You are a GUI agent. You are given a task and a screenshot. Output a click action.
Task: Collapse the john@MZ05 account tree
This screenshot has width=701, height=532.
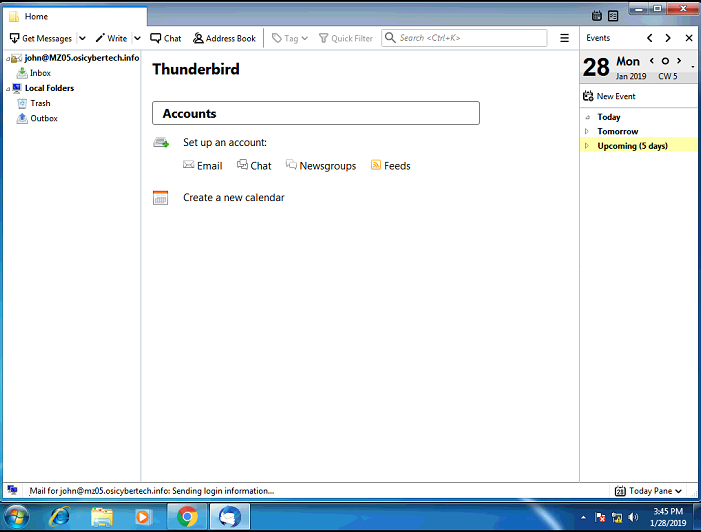click(x=8, y=59)
